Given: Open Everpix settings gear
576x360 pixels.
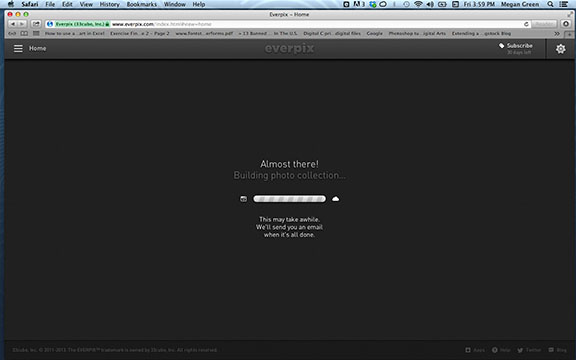Looking at the screenshot, I should 561,49.
